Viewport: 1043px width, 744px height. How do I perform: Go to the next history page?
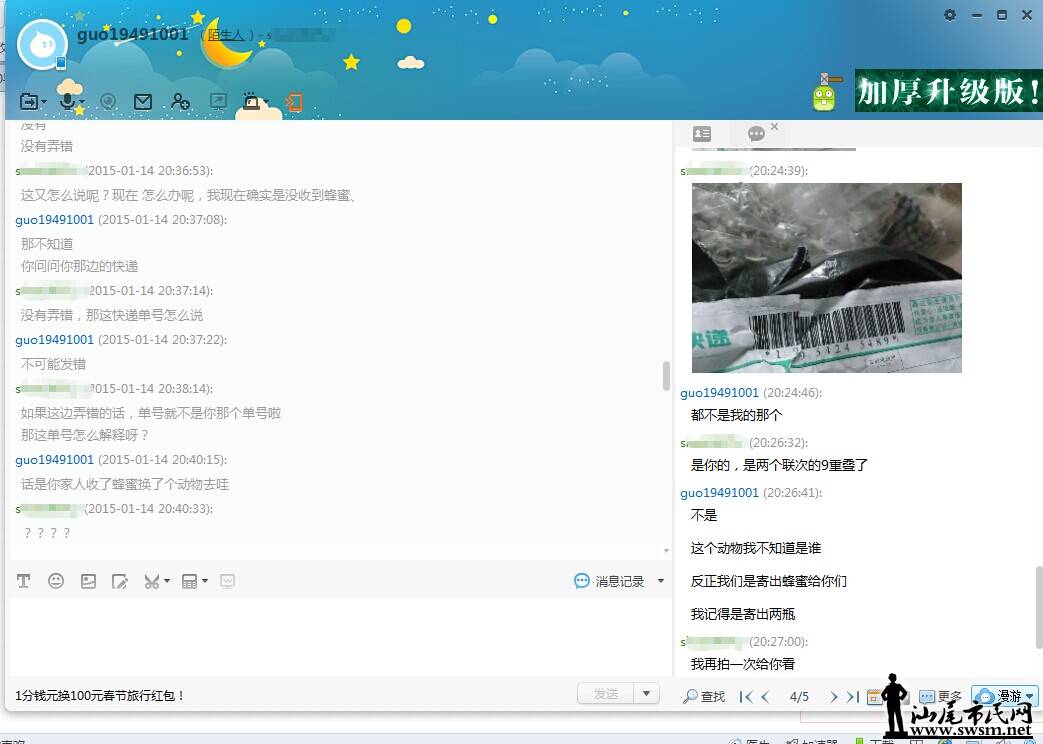click(833, 697)
